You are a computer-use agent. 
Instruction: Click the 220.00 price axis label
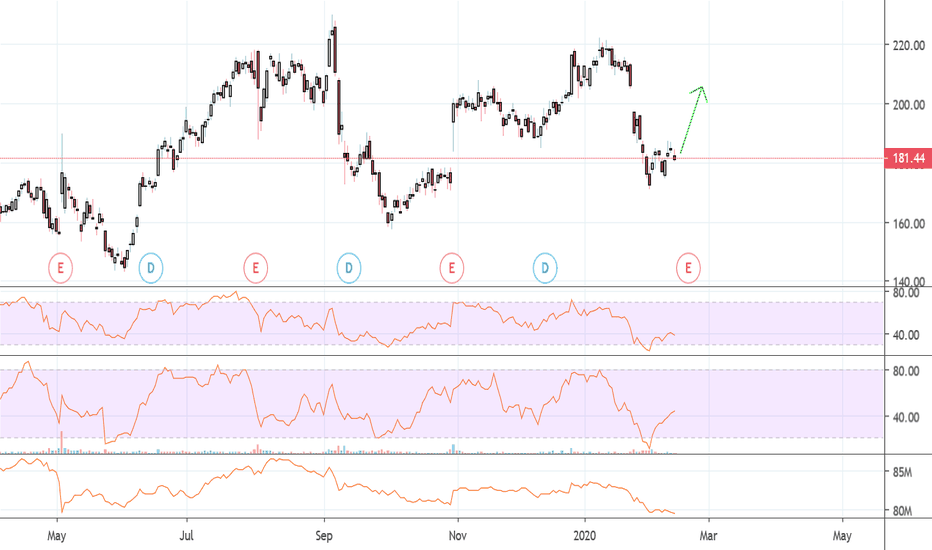[x=909, y=45]
